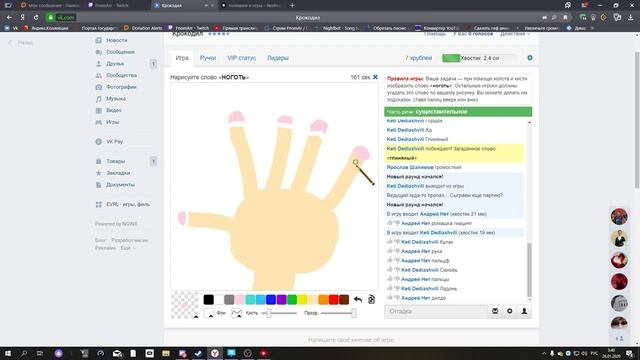Click the Назад back link
This screenshot has width=640, height=360.
pos(21,42)
